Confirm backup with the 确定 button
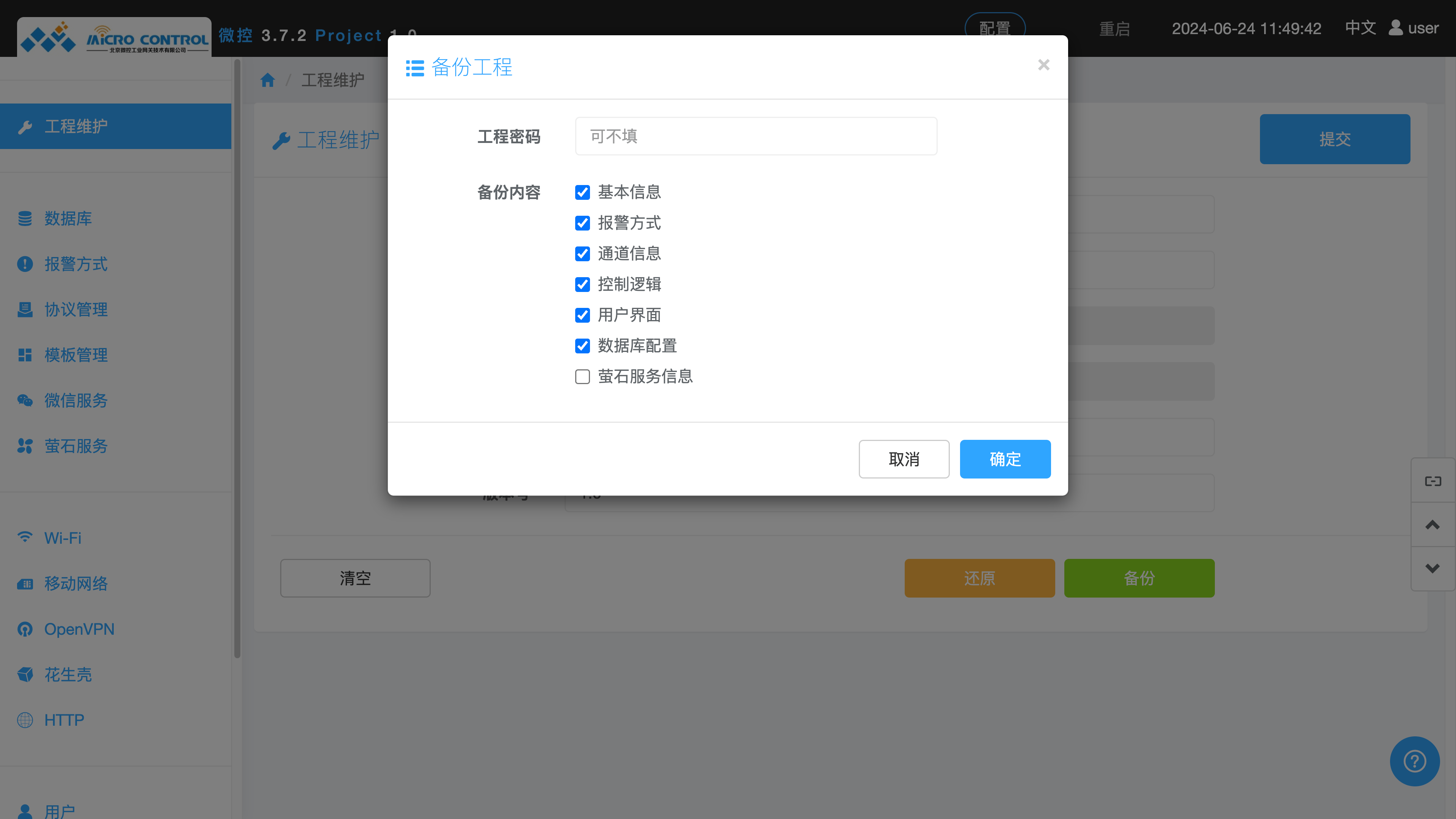The height and width of the screenshot is (819, 1456). click(x=1005, y=459)
